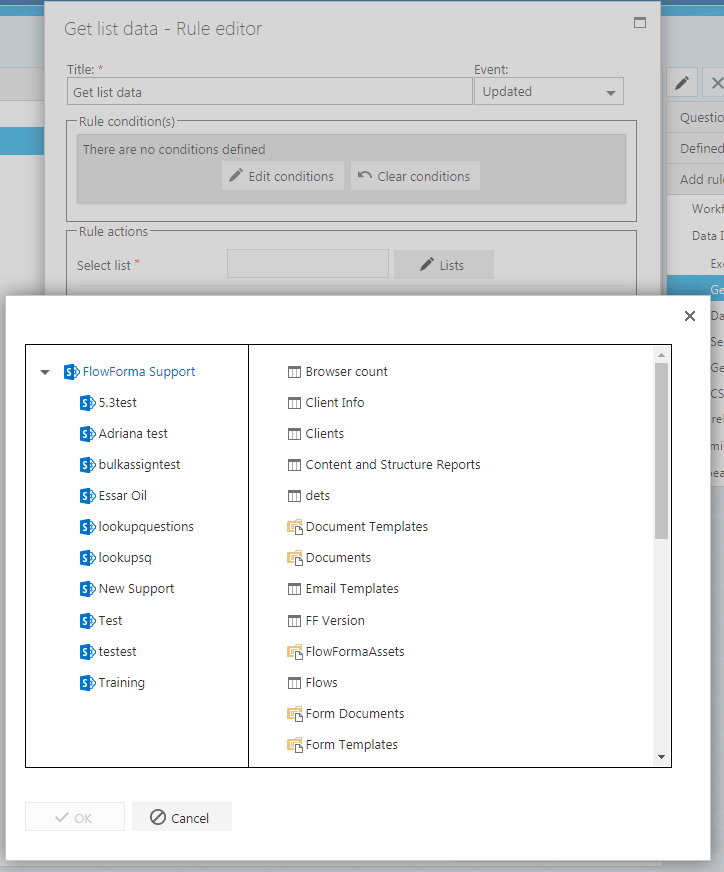Click the list pane vertical scrollbar thumb
724x872 pixels.
click(661, 451)
